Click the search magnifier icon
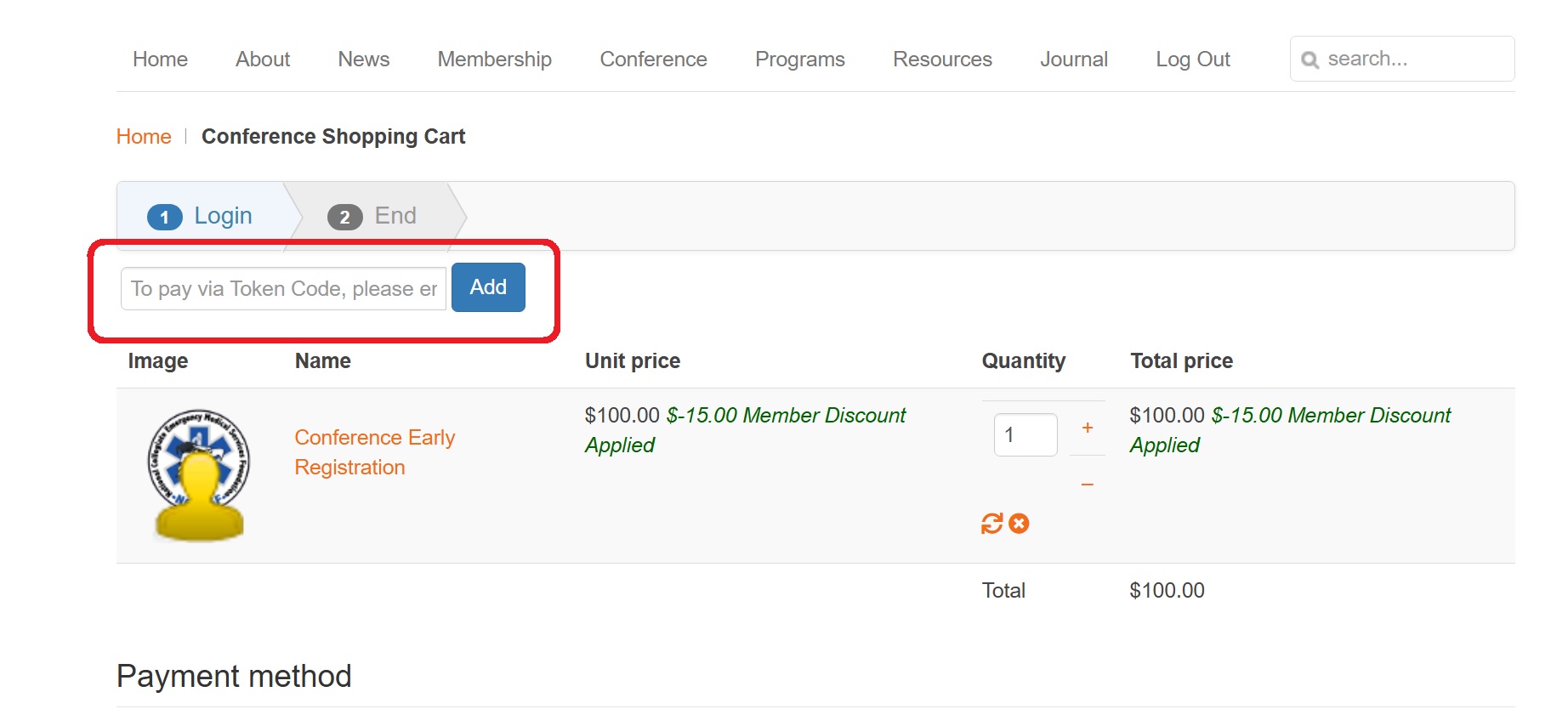 pyautogui.click(x=1310, y=60)
